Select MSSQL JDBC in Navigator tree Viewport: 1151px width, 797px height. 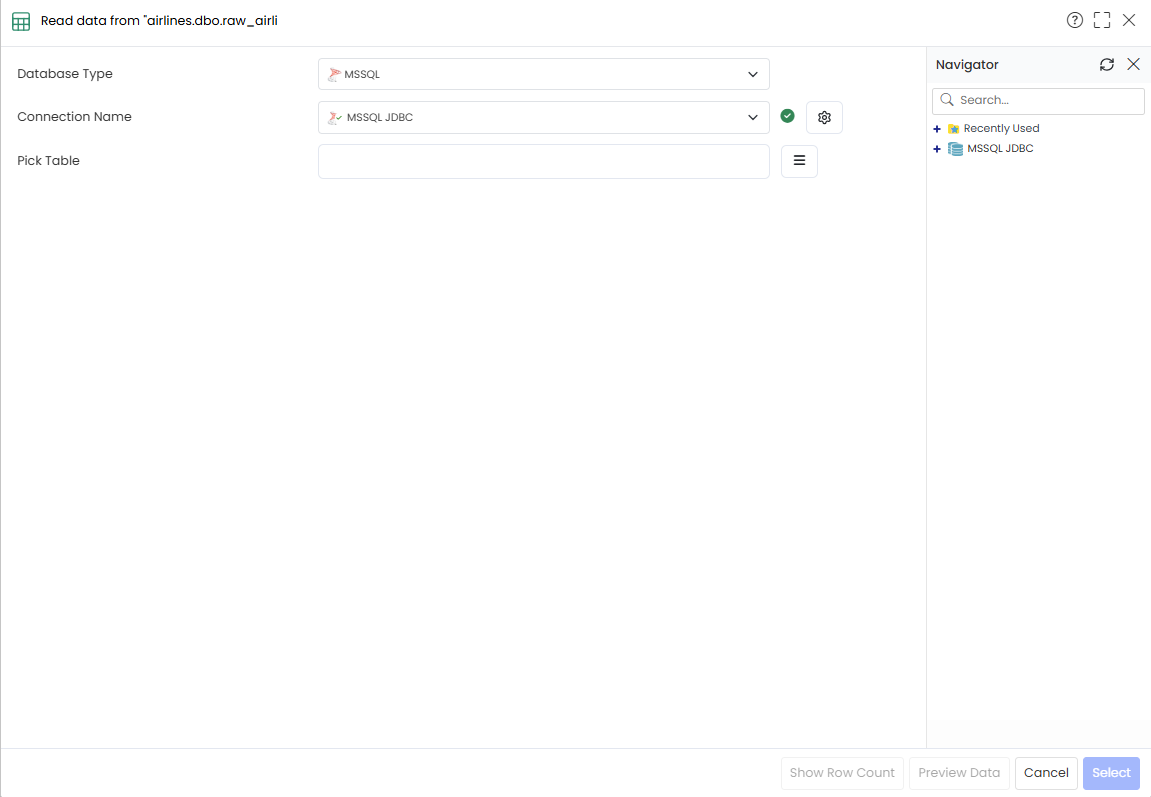click(1000, 148)
